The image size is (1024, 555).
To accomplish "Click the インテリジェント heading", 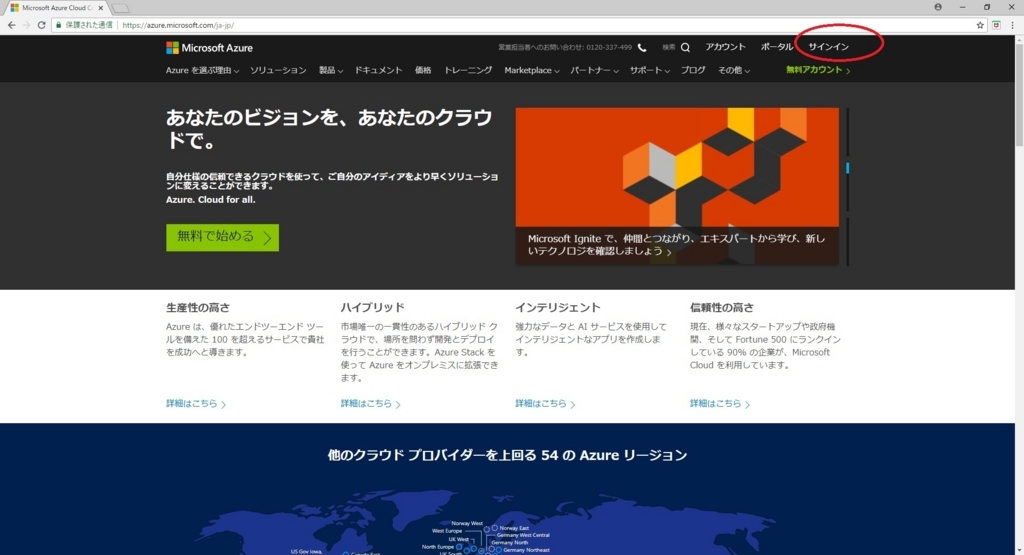I will tap(557, 307).
